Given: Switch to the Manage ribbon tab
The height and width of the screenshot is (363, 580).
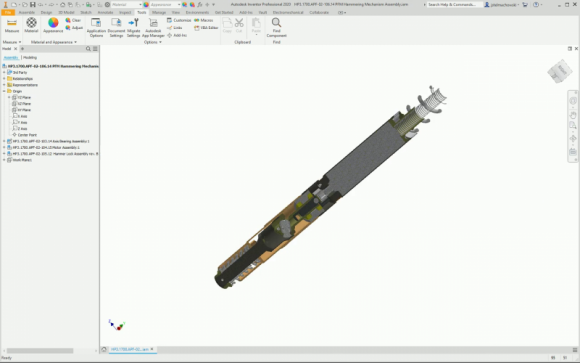Looking at the screenshot, I should click(159, 13).
